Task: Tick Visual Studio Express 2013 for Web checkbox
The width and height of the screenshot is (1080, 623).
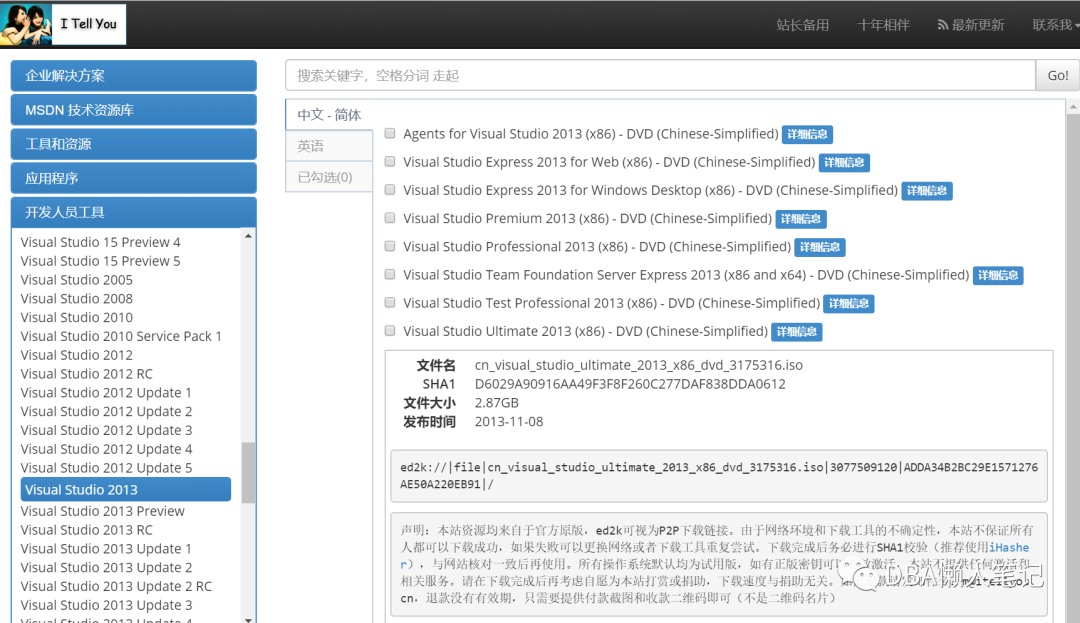Action: coord(390,162)
